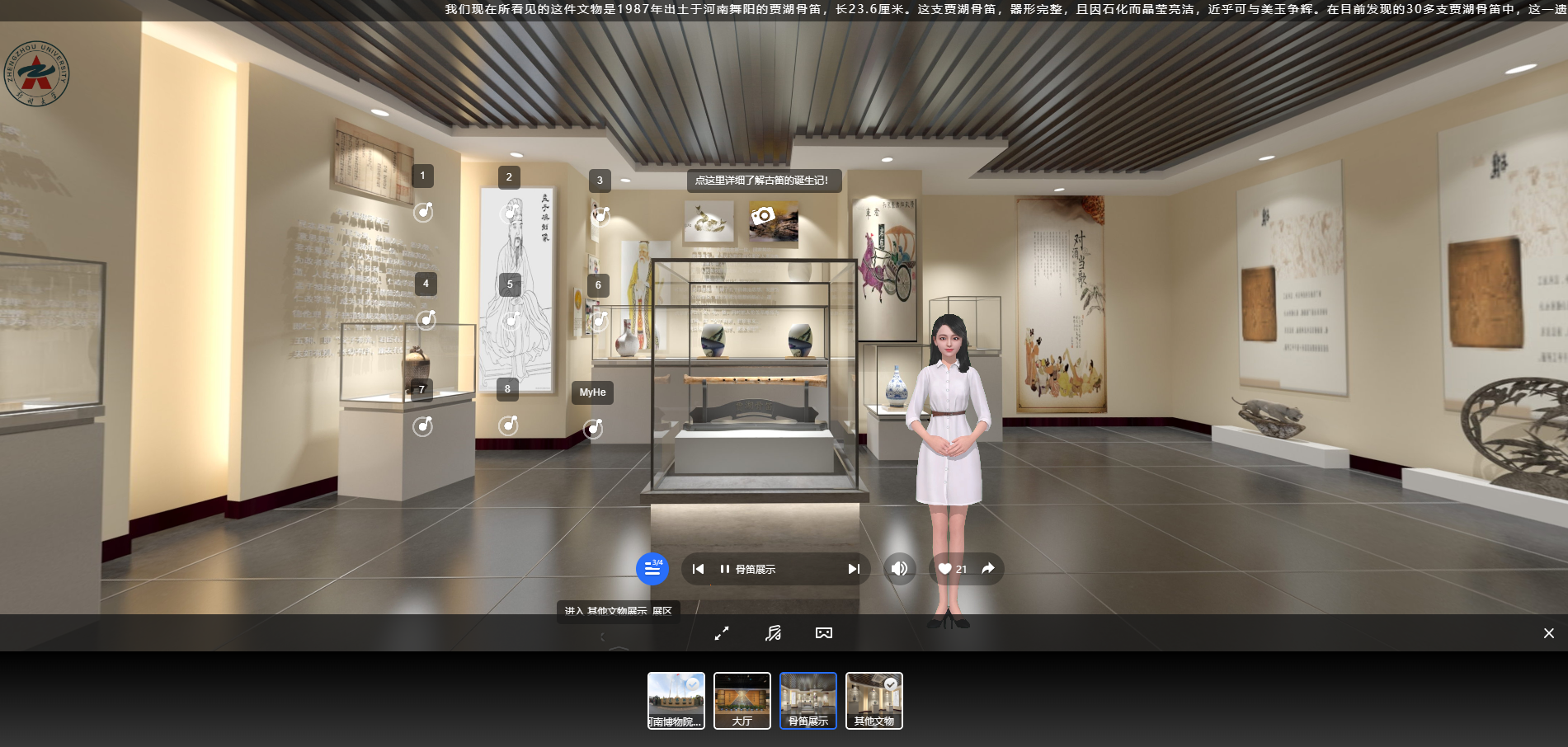Click the camera hotspot icon on the wall
The height and width of the screenshot is (747, 1568).
point(762,216)
